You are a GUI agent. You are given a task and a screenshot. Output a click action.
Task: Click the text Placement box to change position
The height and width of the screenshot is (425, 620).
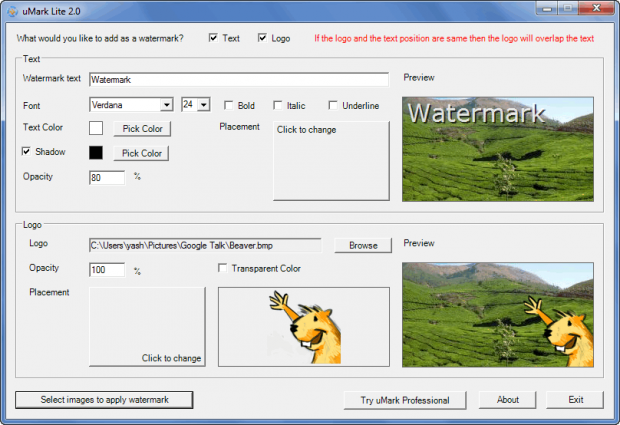pos(331,160)
